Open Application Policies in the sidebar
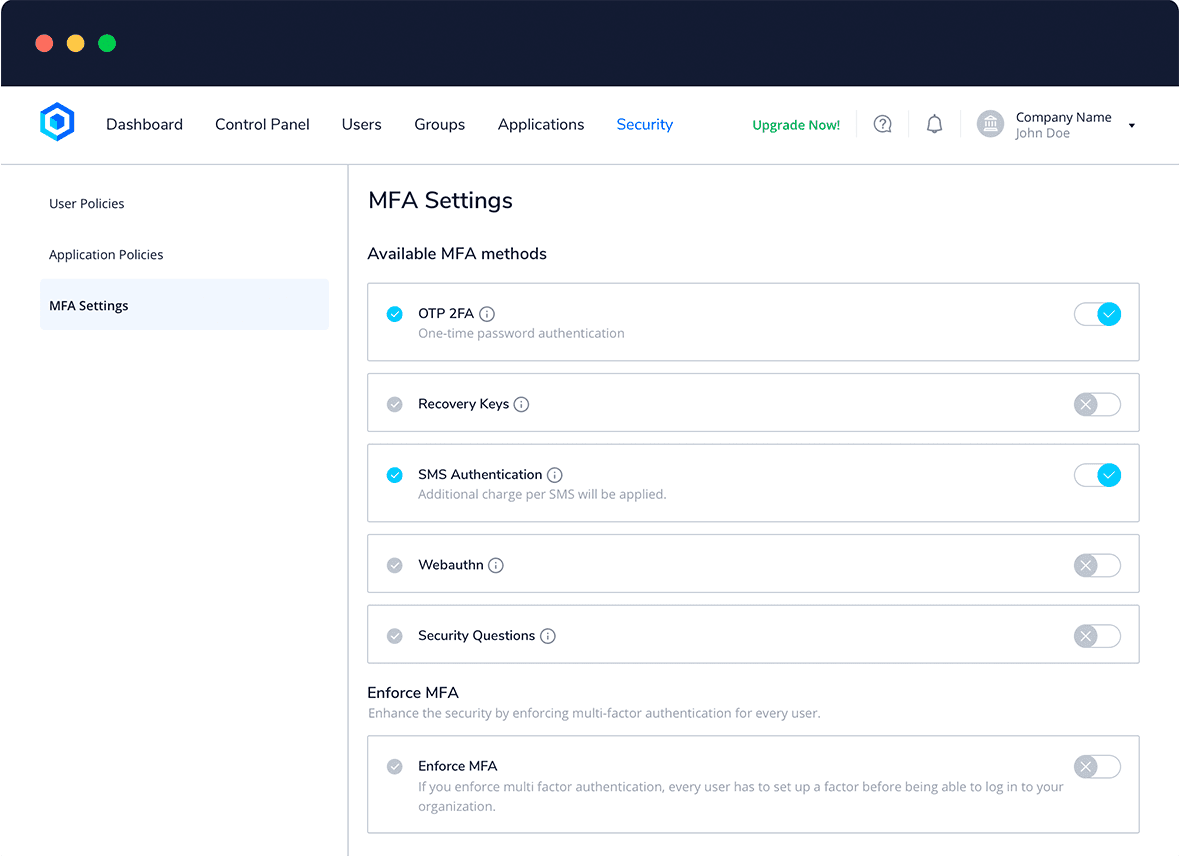 (x=106, y=255)
